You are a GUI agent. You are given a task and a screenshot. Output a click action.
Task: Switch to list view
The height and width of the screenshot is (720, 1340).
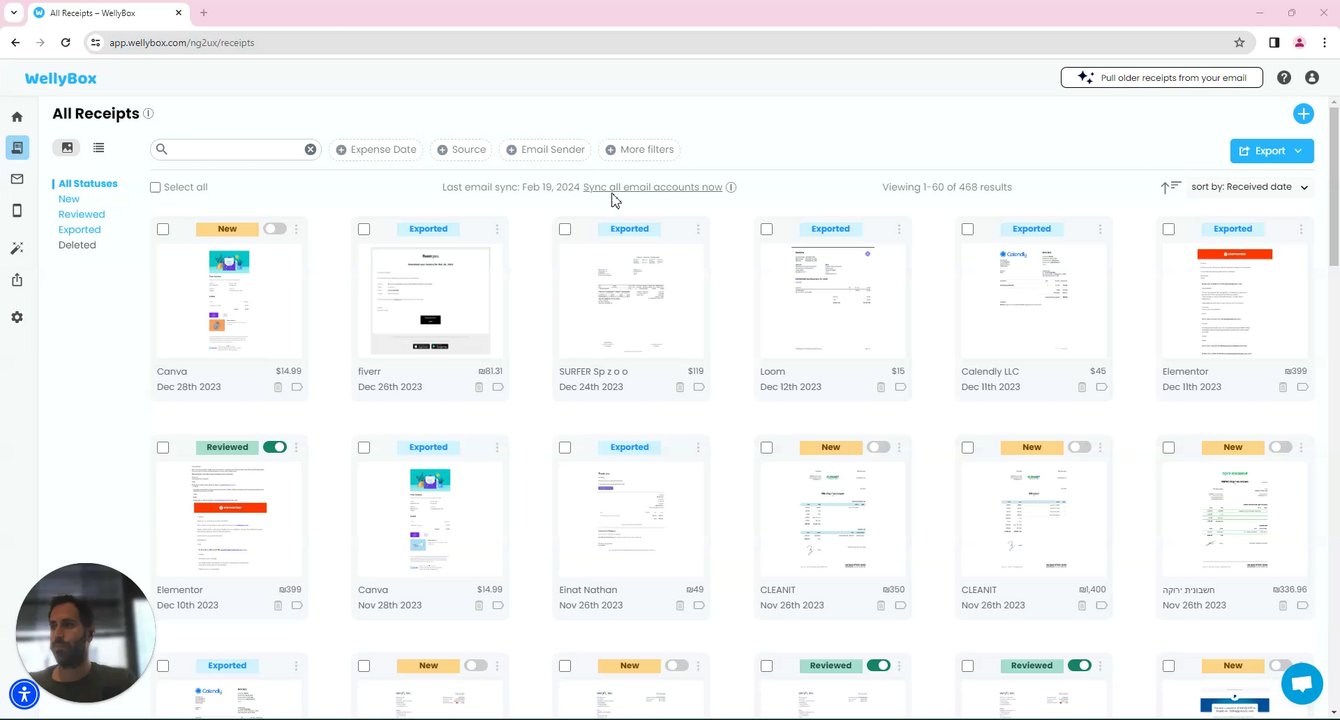click(98, 148)
